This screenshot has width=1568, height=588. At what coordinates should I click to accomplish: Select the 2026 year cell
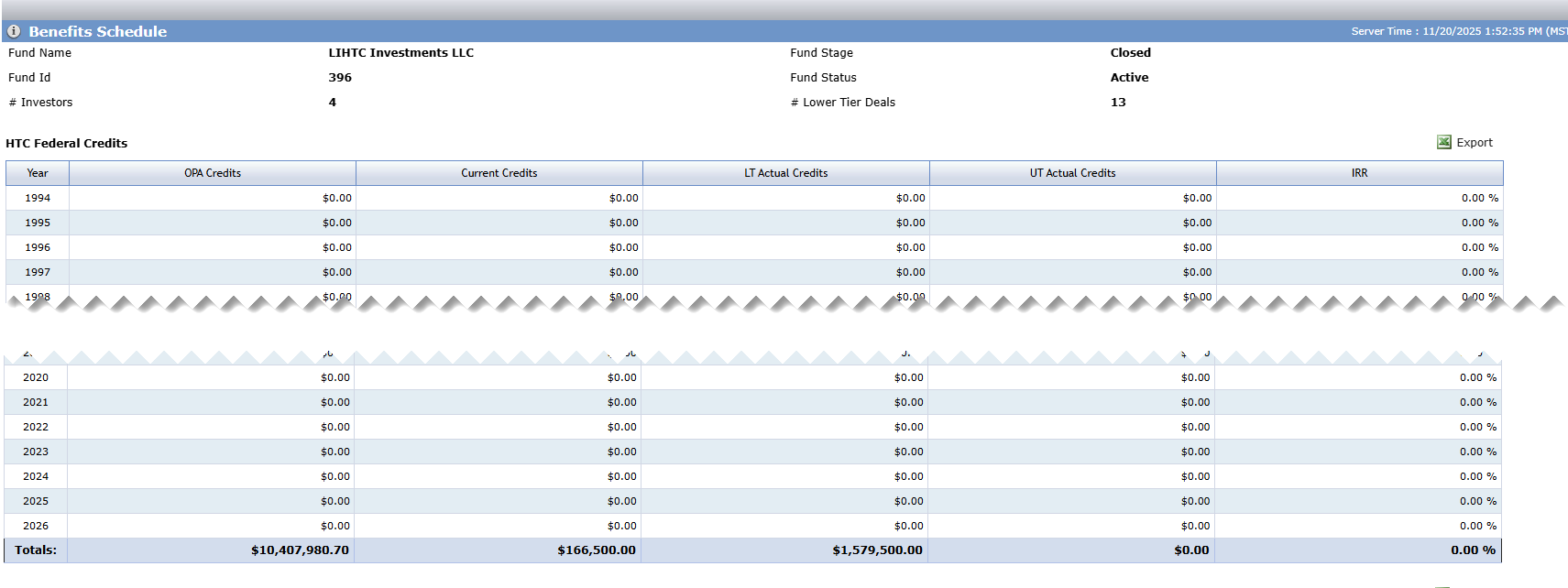click(x=36, y=526)
